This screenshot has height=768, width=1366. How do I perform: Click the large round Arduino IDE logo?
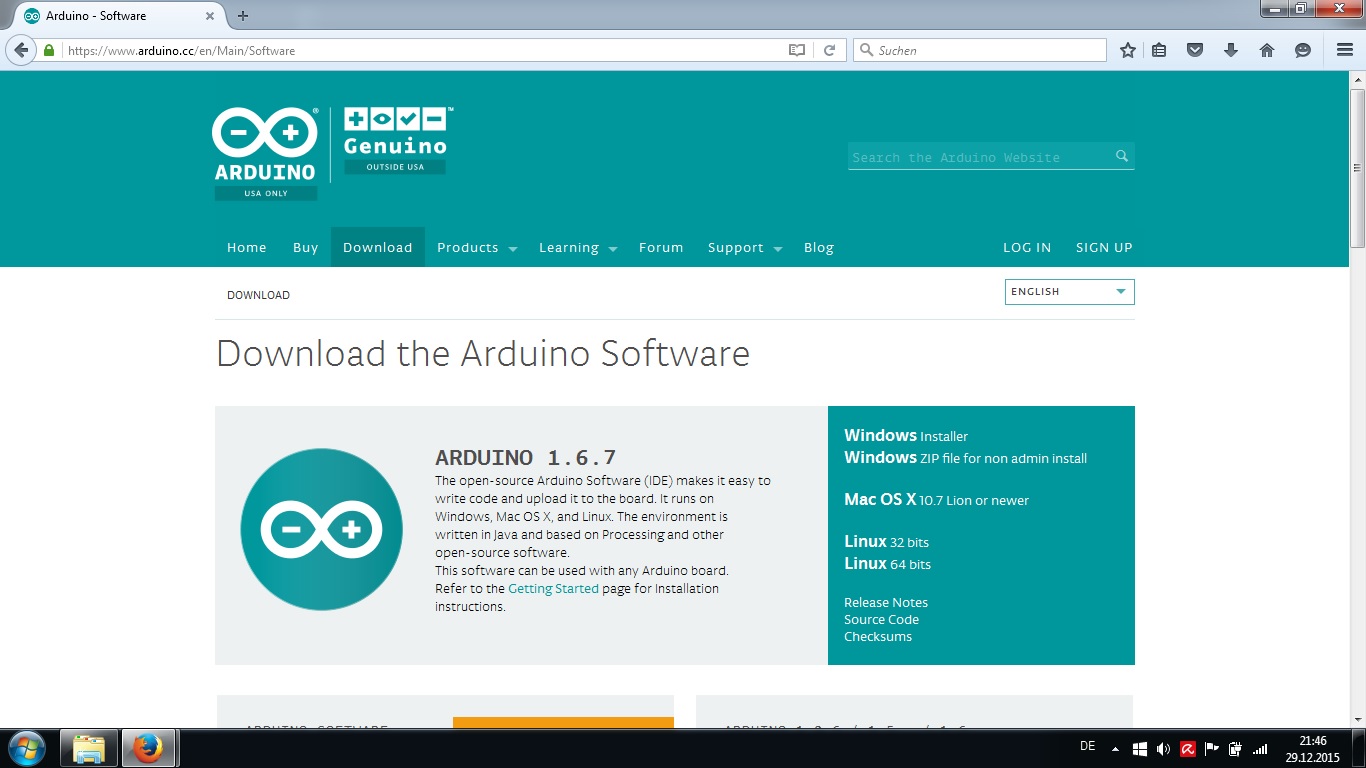click(x=322, y=529)
